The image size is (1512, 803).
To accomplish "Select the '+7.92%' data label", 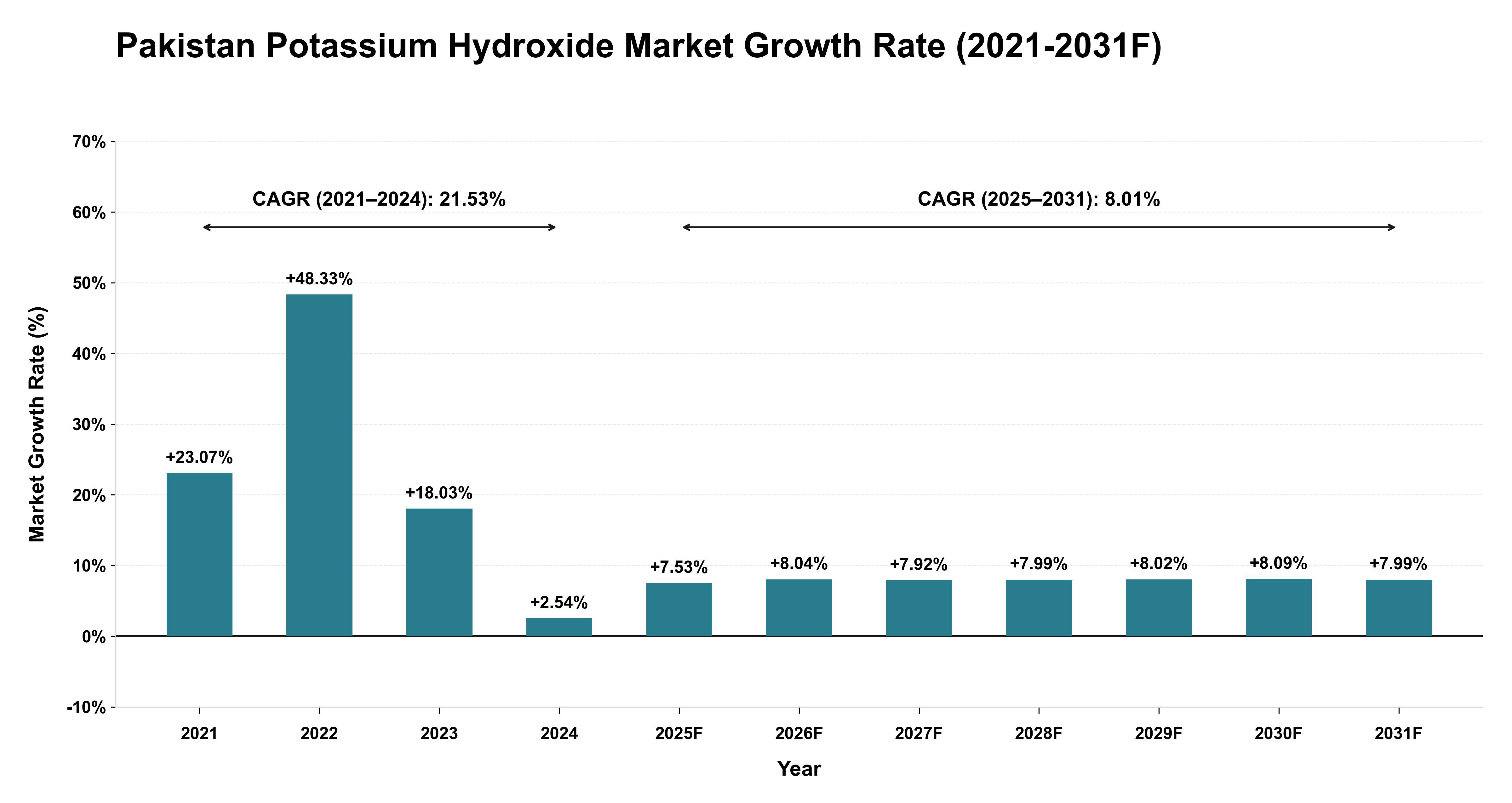I will (x=919, y=565).
